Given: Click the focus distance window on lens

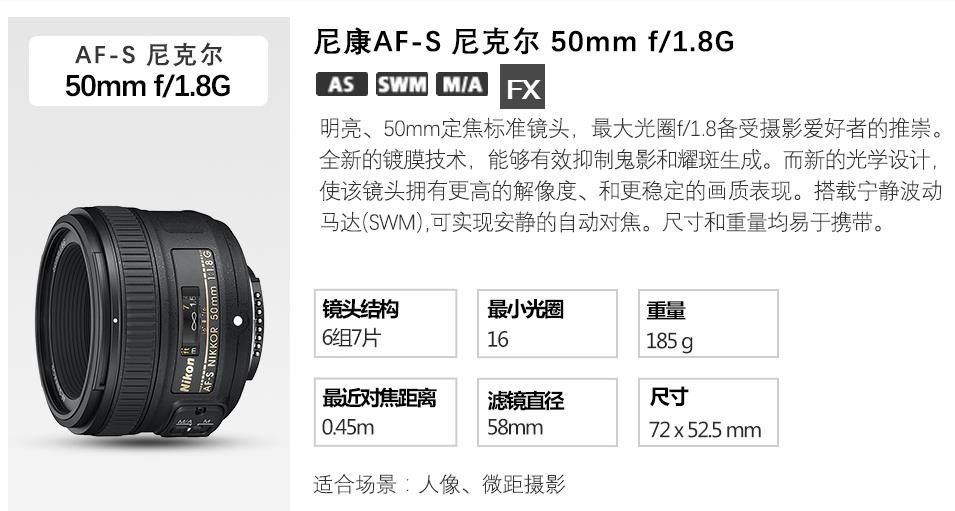Looking at the screenshot, I should pyautogui.click(x=191, y=317).
